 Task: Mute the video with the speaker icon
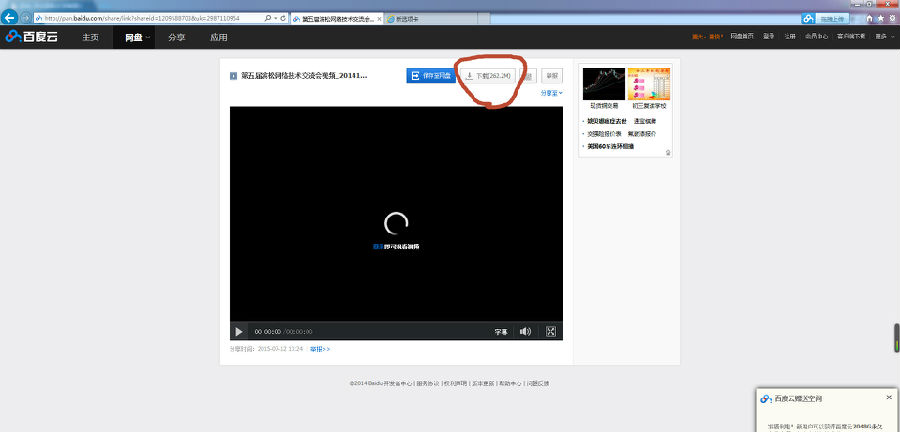(525, 331)
